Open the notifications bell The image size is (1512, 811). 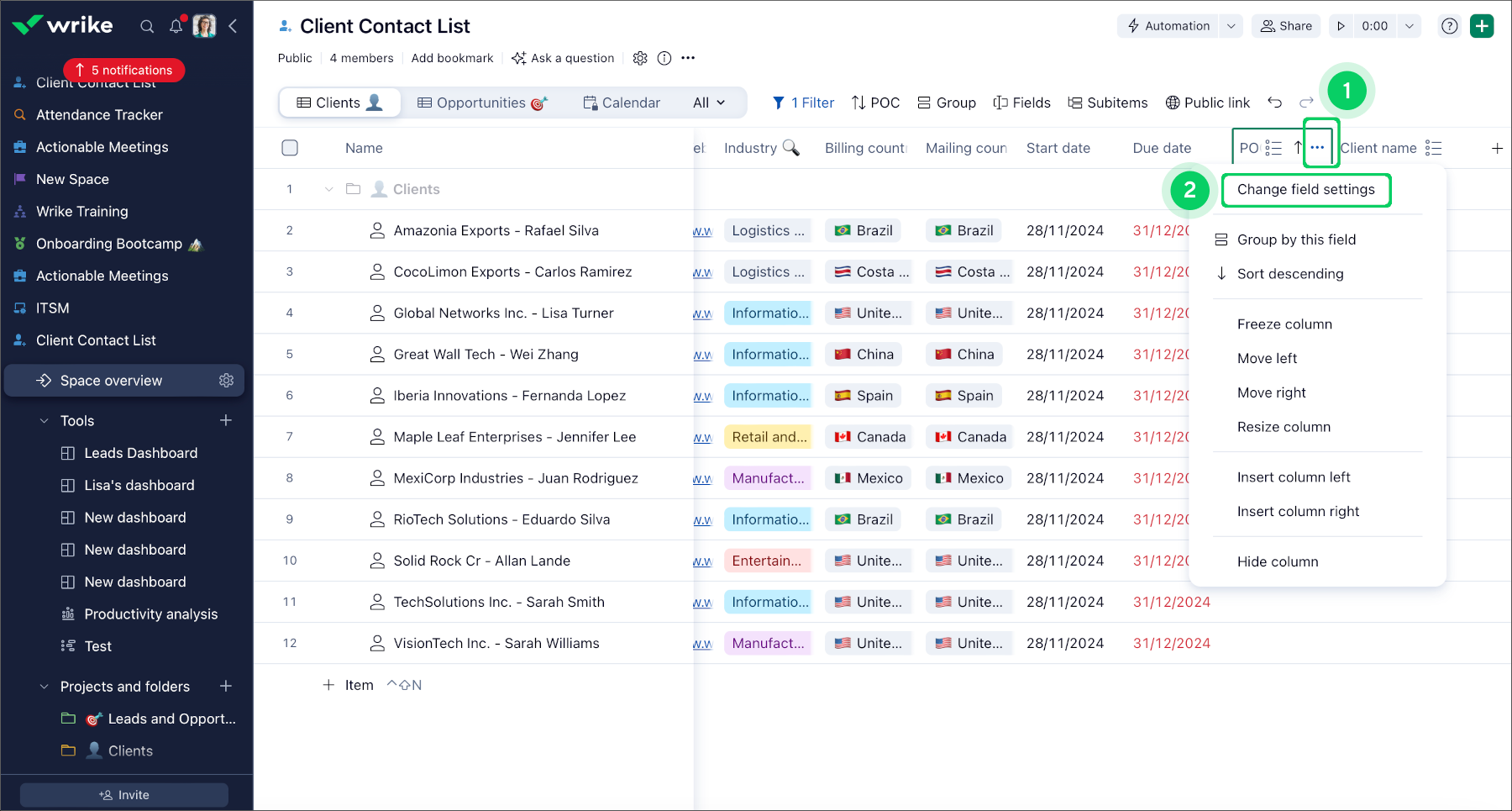tap(176, 26)
